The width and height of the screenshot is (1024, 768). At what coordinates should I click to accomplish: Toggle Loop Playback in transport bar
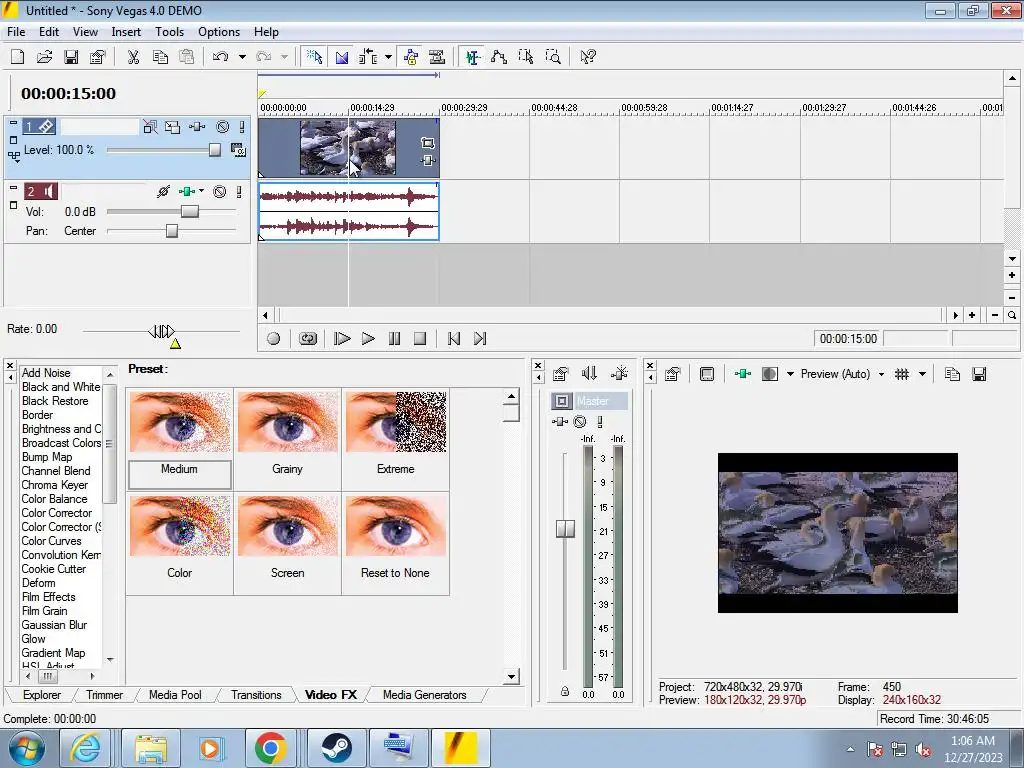[x=308, y=338]
